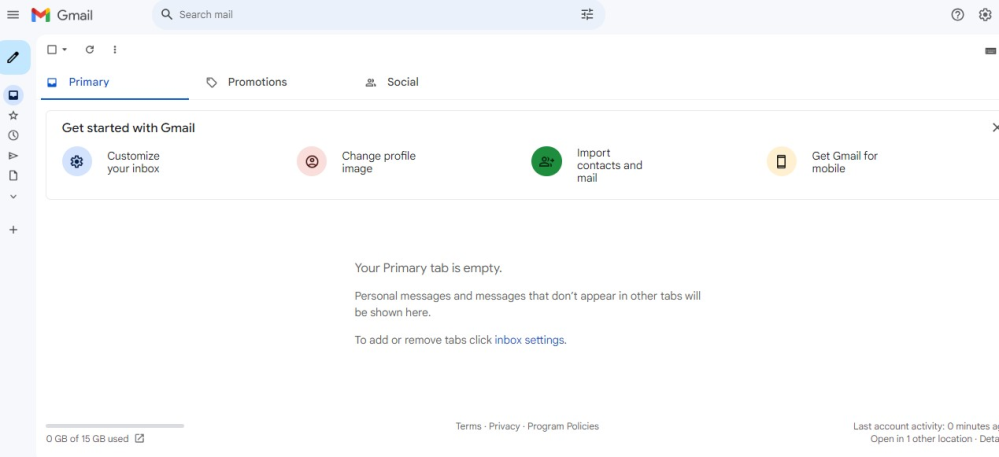Expand More labels chevron in sidebar
Image resolution: width=999 pixels, height=457 pixels.
pyautogui.click(x=13, y=196)
